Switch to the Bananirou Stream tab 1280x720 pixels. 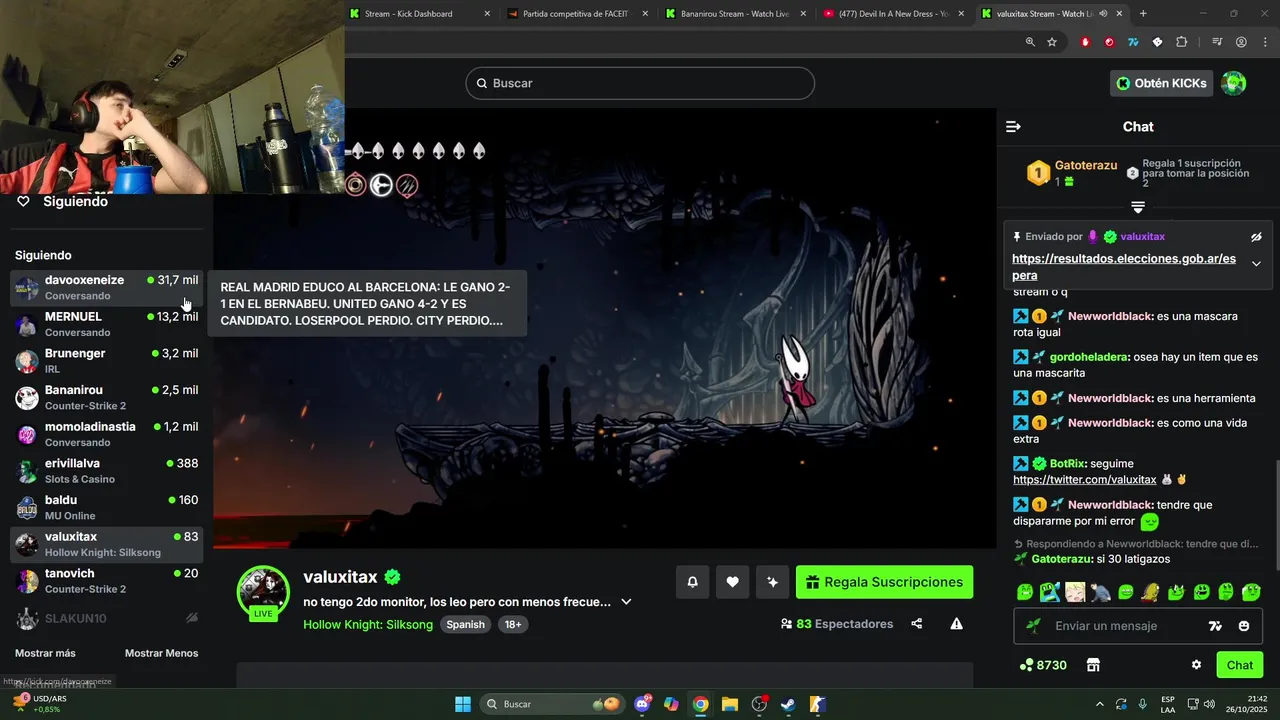[736, 14]
